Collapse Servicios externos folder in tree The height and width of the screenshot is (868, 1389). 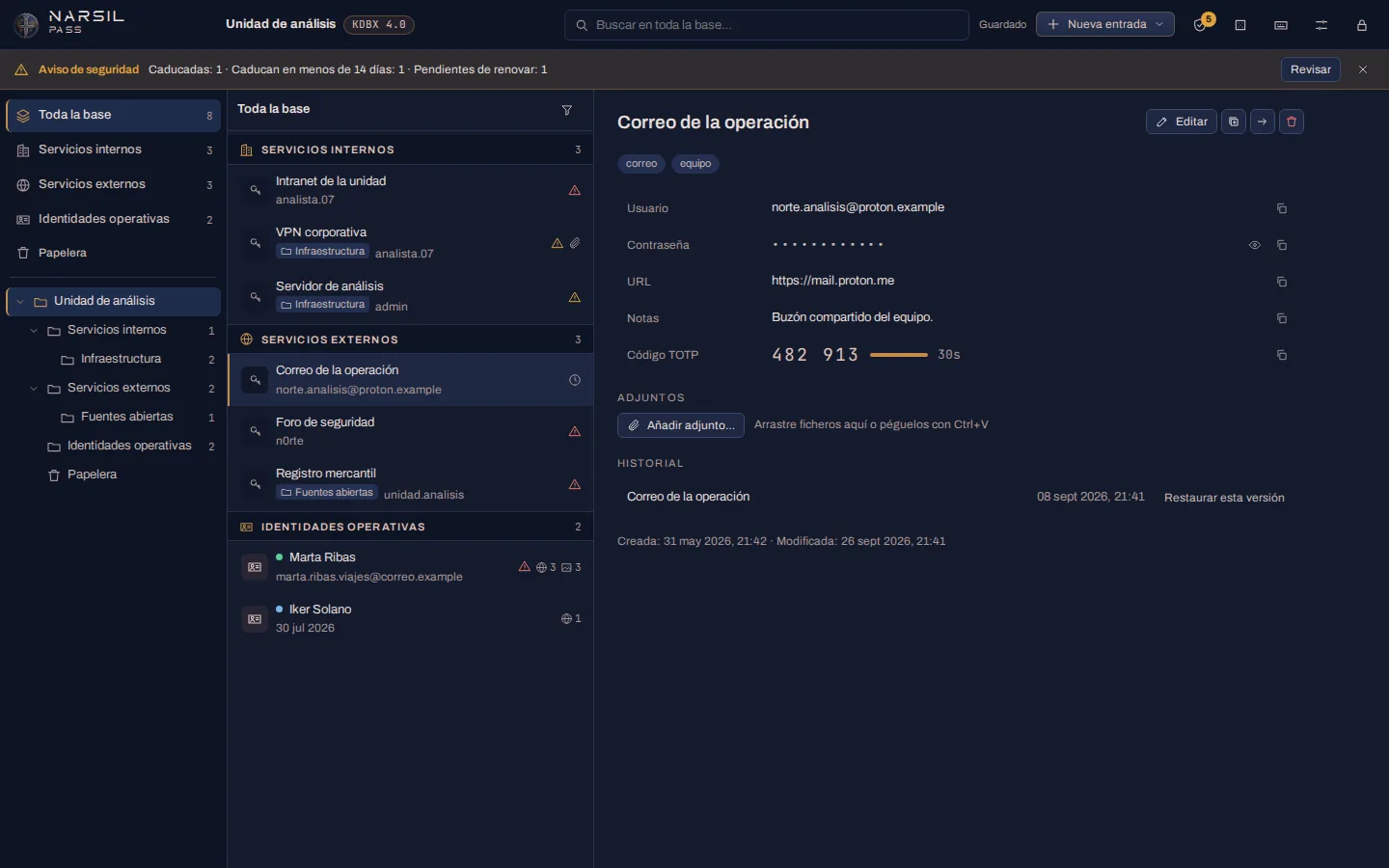tap(34, 389)
